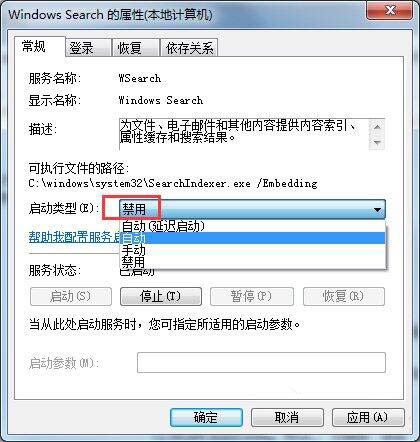Viewport: 420px width, 442px height.
Task: Pick 手动 startup type option
Action: (252, 250)
